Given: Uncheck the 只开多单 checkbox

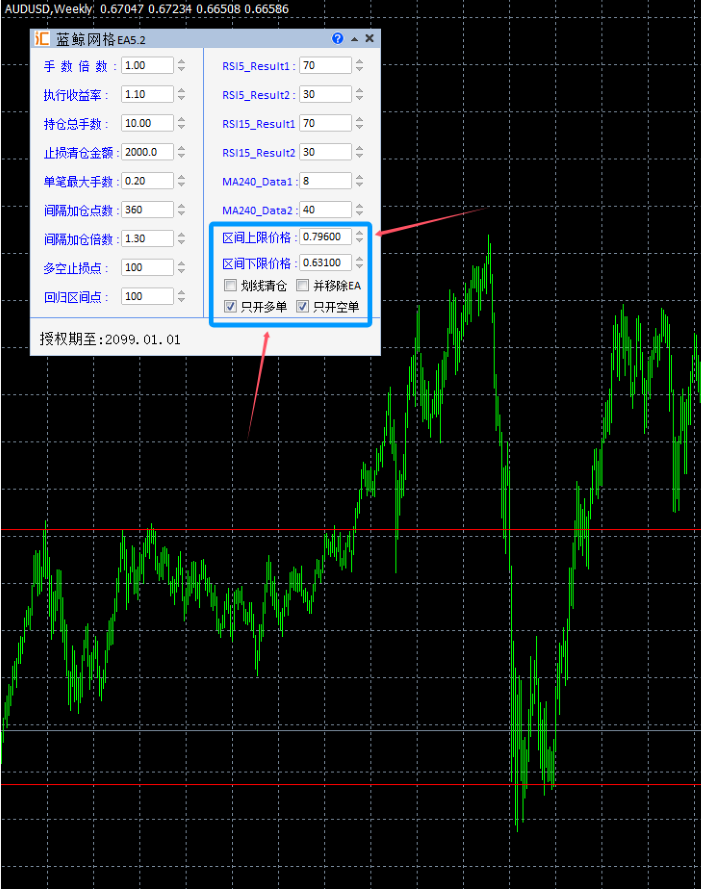Looking at the screenshot, I should pyautogui.click(x=231, y=307).
